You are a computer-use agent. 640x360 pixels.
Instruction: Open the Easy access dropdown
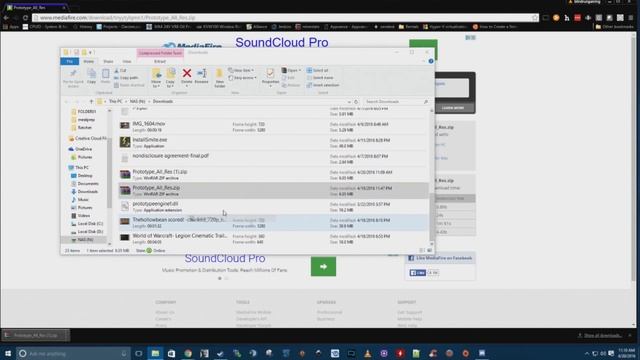(242, 78)
